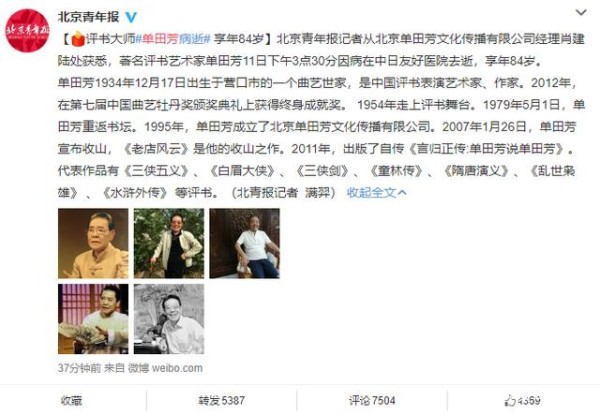Click the 北京青年报 account name

click(x=88, y=17)
